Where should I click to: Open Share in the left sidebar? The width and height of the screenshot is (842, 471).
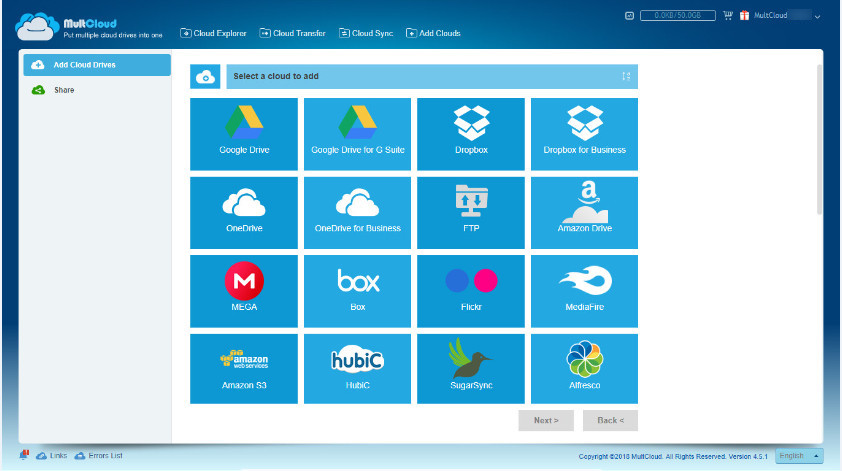click(x=64, y=90)
